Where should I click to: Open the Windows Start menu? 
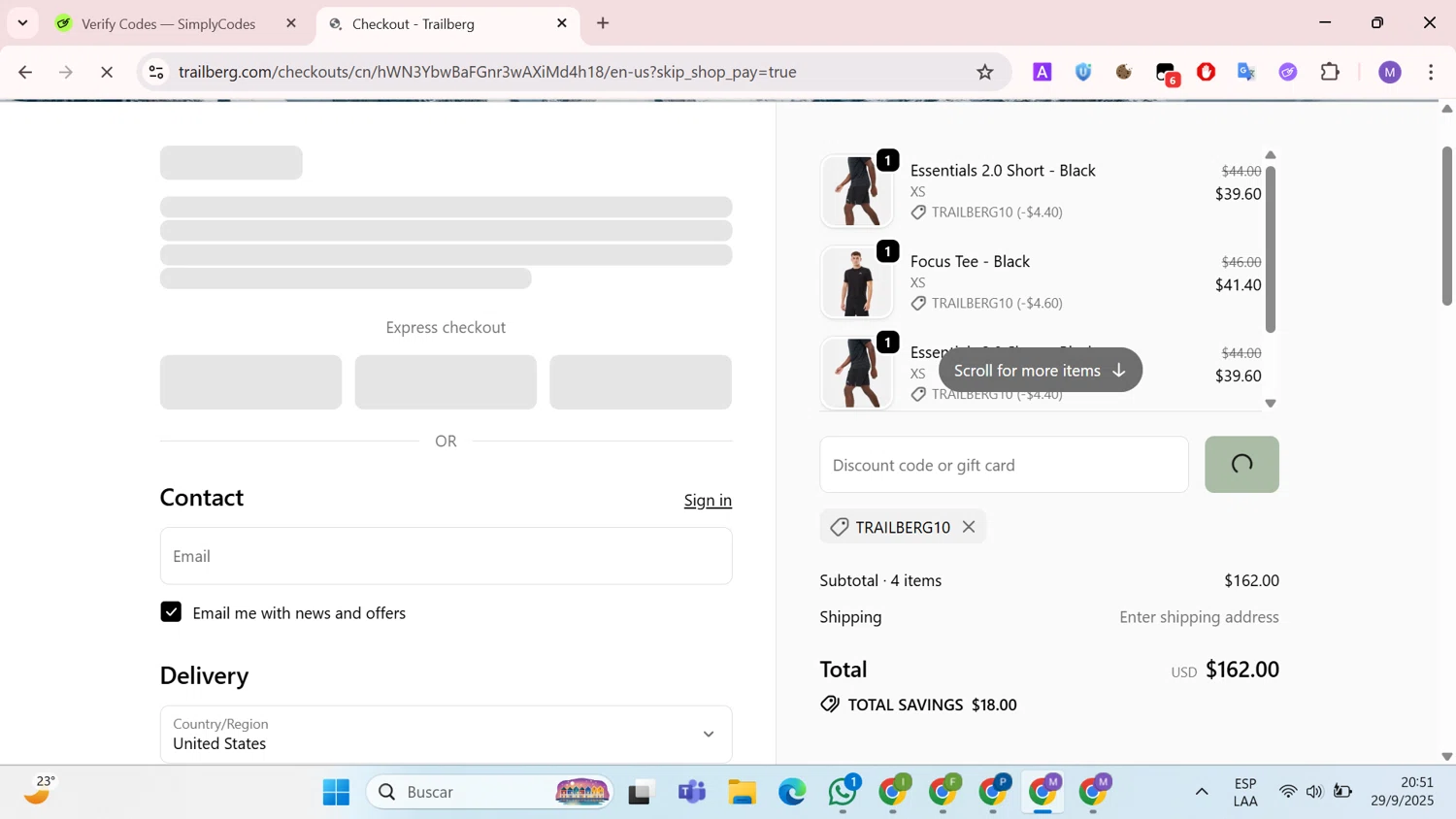click(336, 792)
